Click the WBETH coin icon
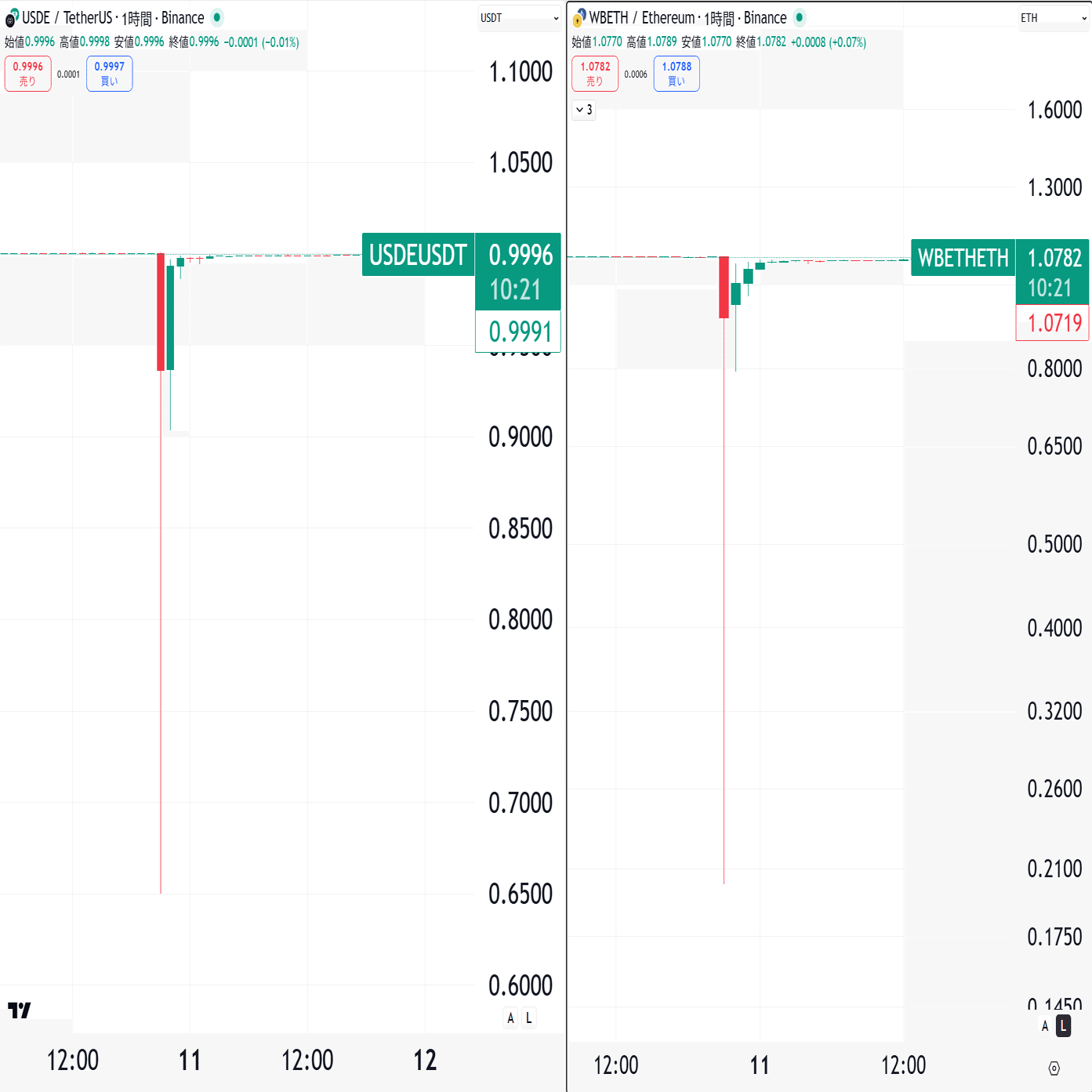The width and height of the screenshot is (1092, 1092). pos(579,18)
